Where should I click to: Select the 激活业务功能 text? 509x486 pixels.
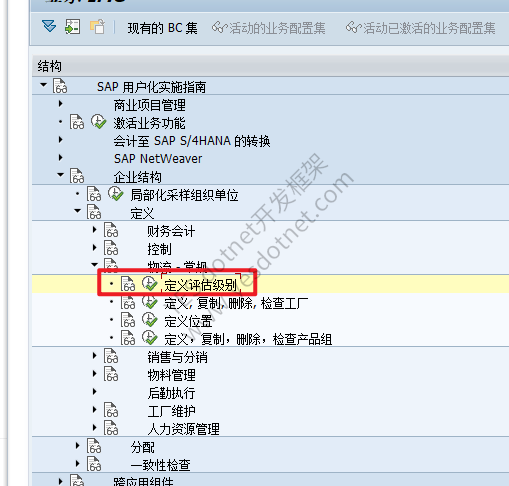[x=149, y=123]
